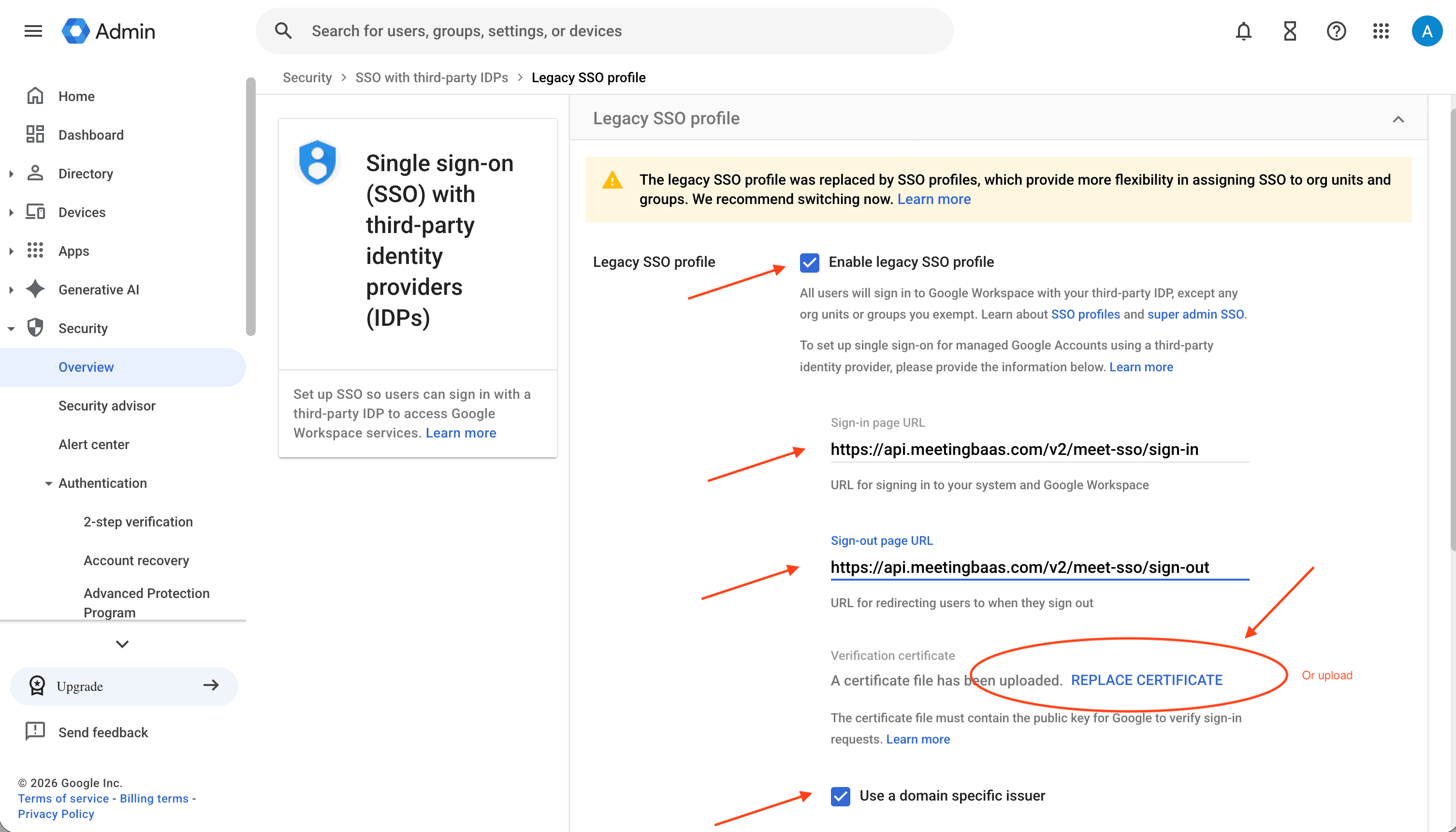Click the Upgrade button
This screenshot has width=1456, height=832.
coord(124,686)
